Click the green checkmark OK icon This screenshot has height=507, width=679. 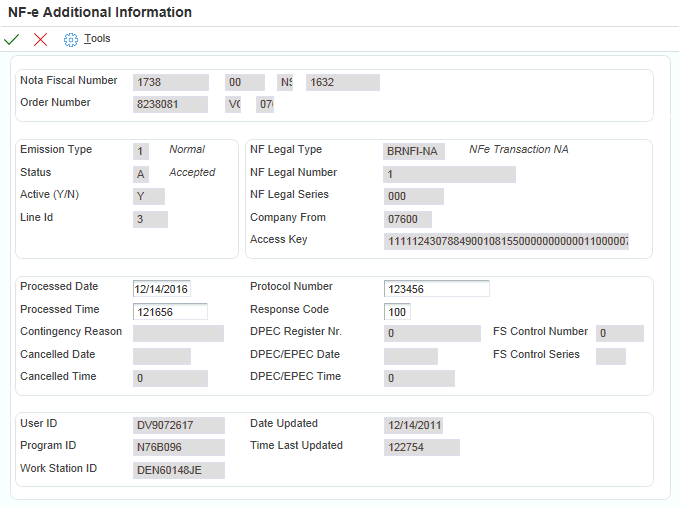pyautogui.click(x=12, y=39)
